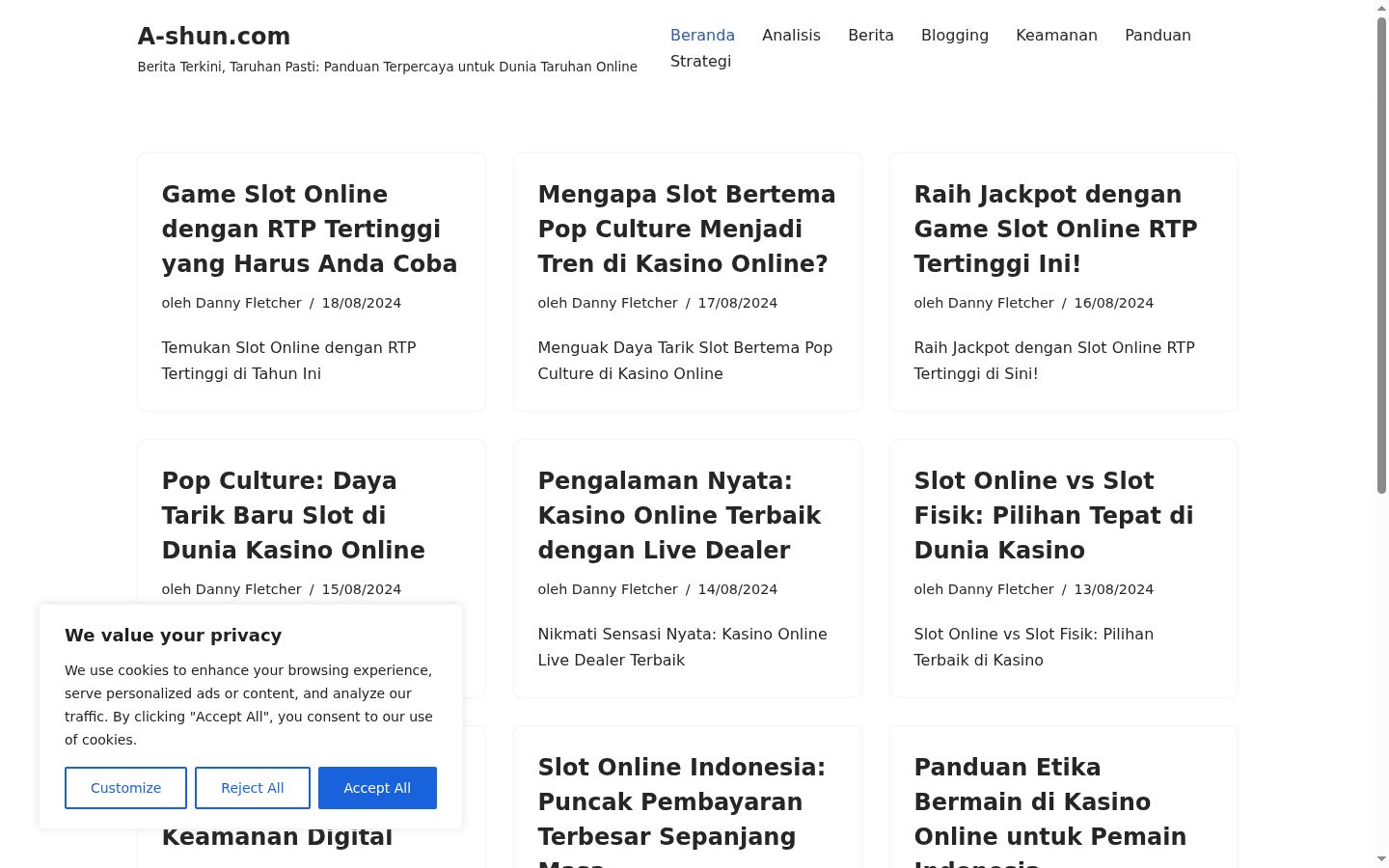Click the scrollbar down arrow
1389x868 pixels.
pyautogui.click(x=1381, y=859)
